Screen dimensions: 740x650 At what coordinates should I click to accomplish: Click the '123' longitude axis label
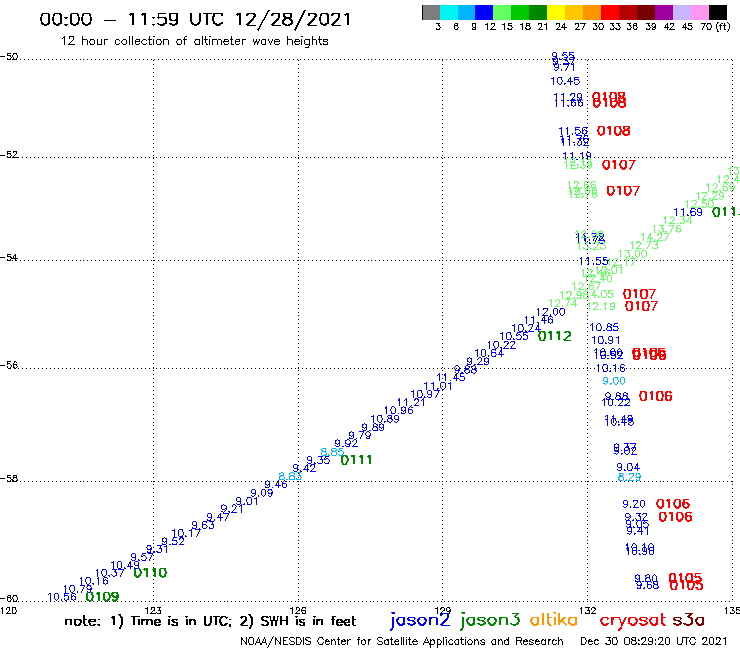[x=153, y=610]
